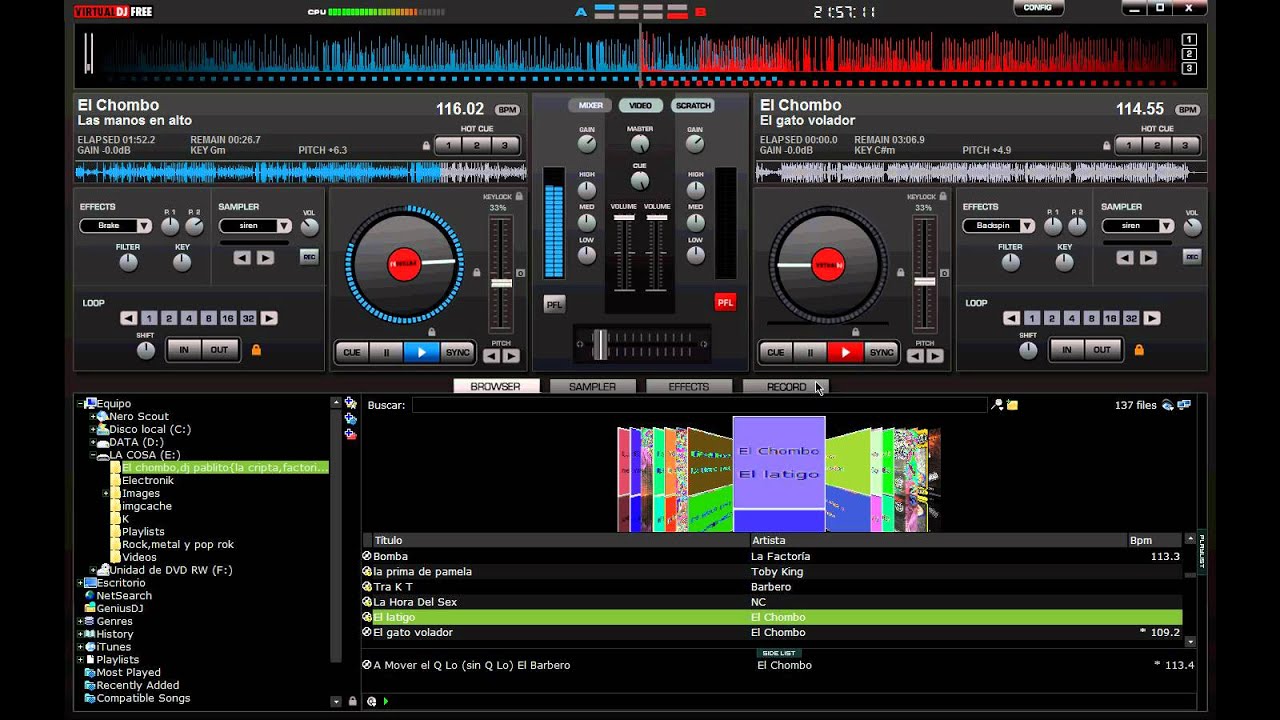Click the orange loop lock icon on right deck
This screenshot has height=720, width=1280.
pyautogui.click(x=1138, y=350)
